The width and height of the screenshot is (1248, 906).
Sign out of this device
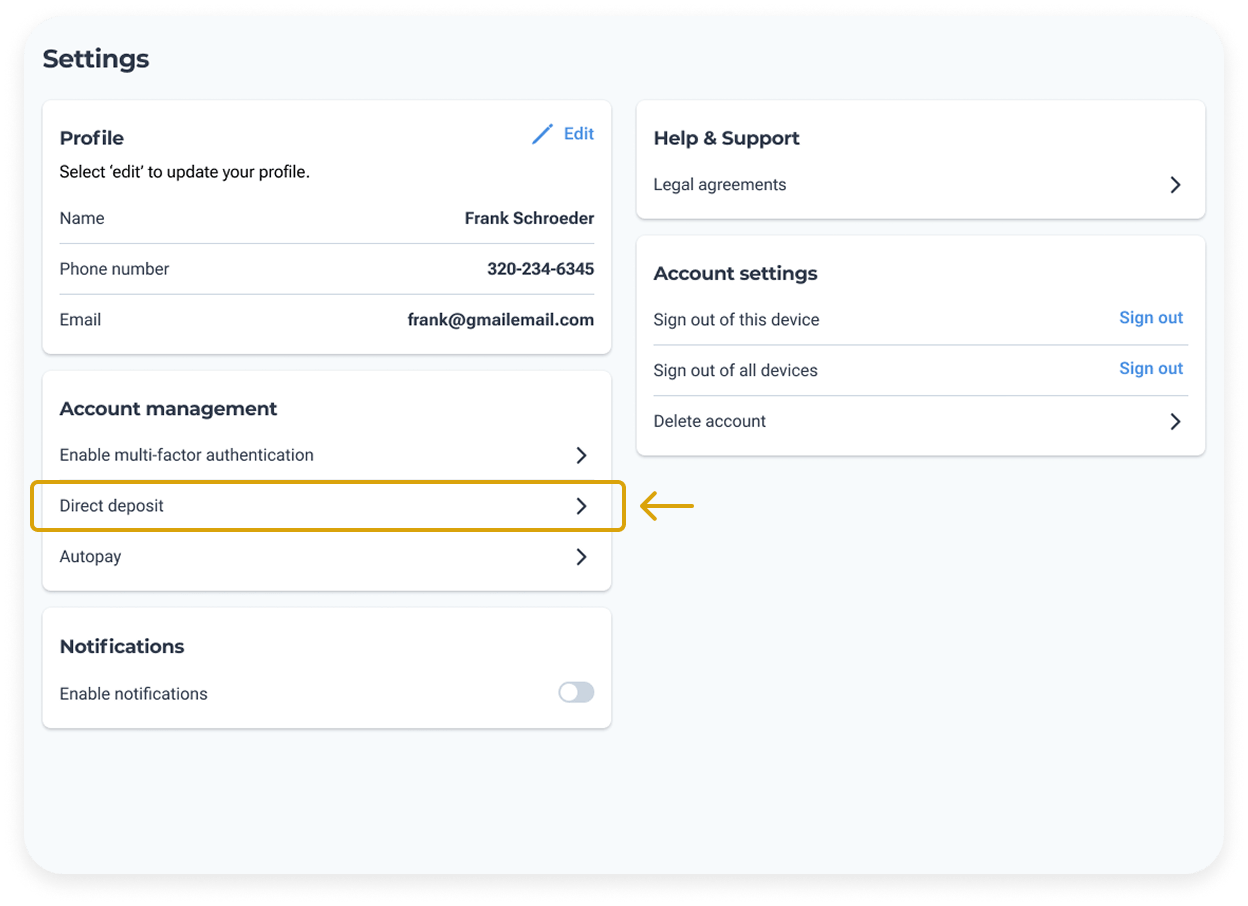1150,318
